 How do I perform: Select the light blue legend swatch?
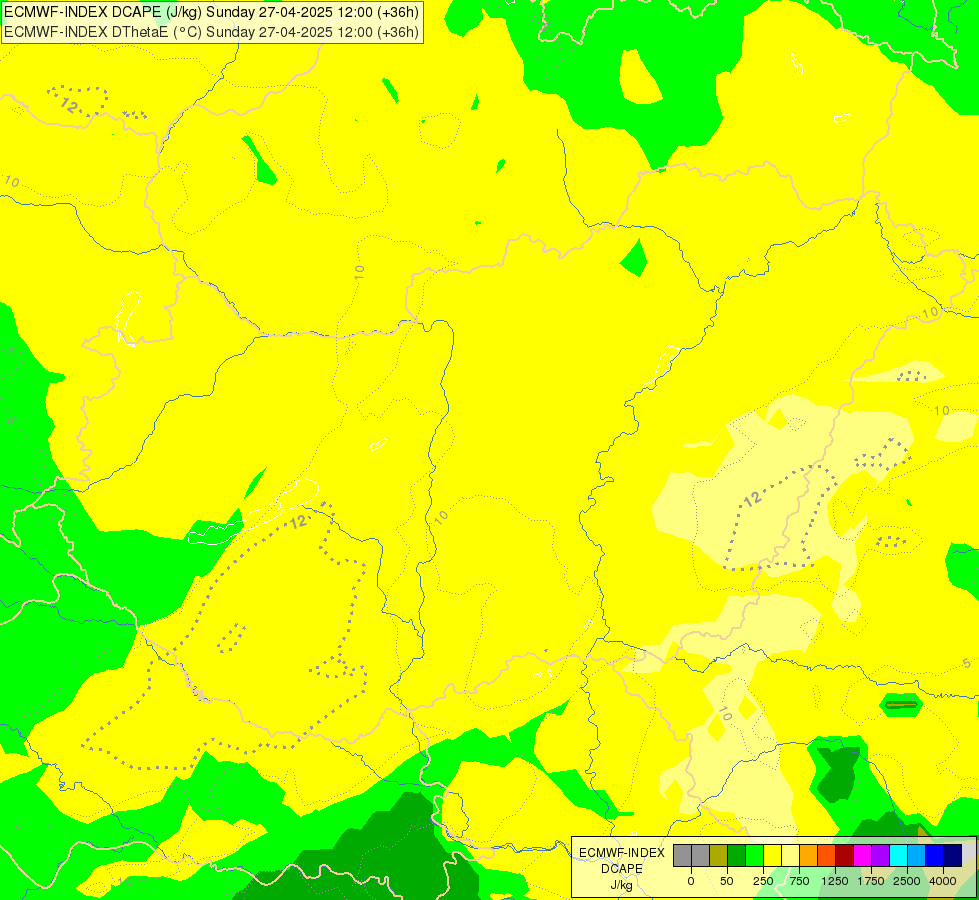click(x=917, y=855)
